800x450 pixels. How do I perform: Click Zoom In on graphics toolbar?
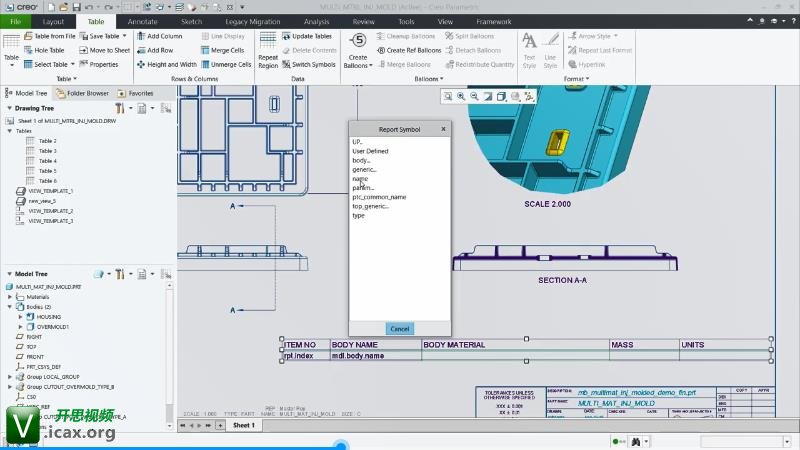pos(460,96)
